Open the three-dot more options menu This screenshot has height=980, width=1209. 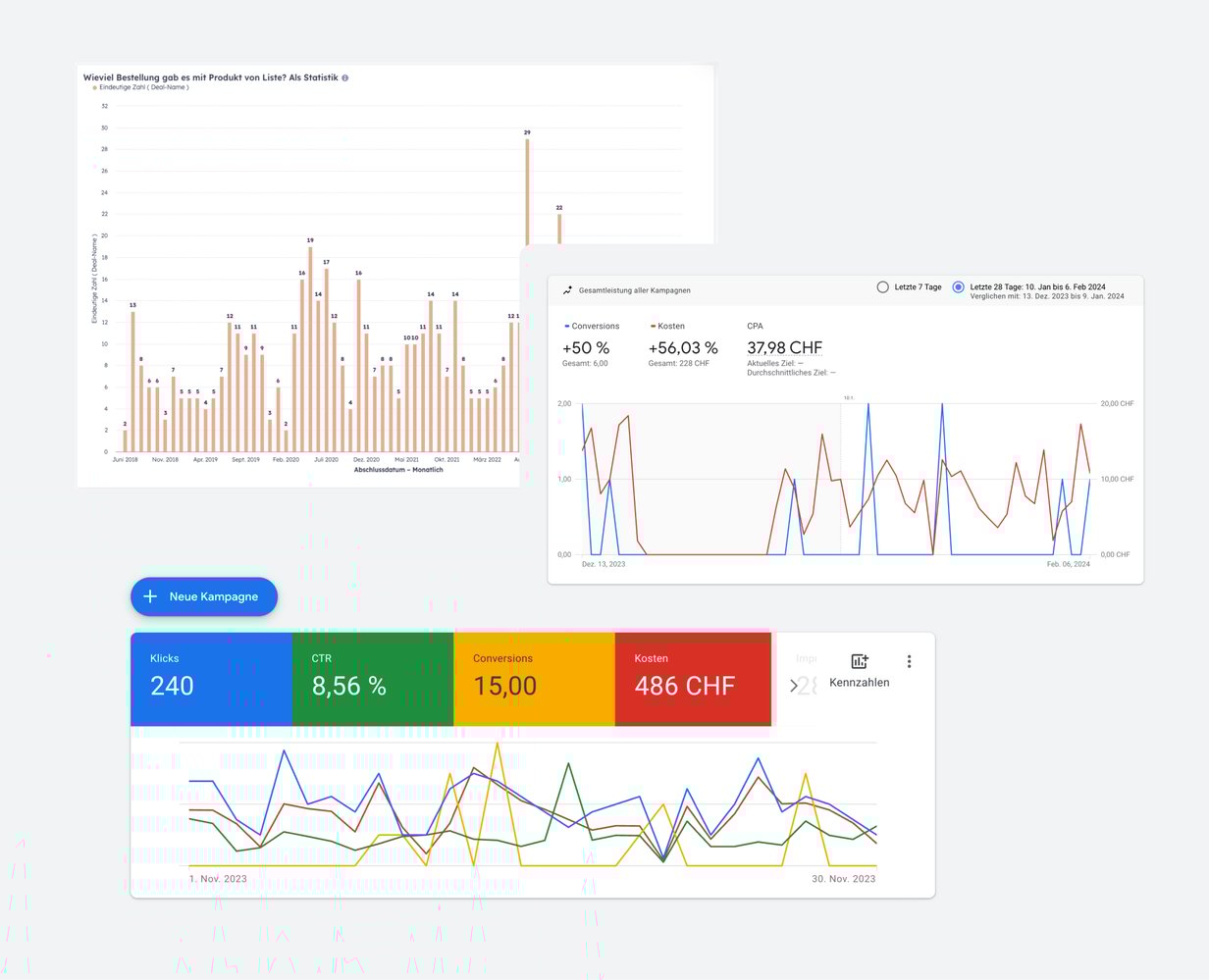909,661
